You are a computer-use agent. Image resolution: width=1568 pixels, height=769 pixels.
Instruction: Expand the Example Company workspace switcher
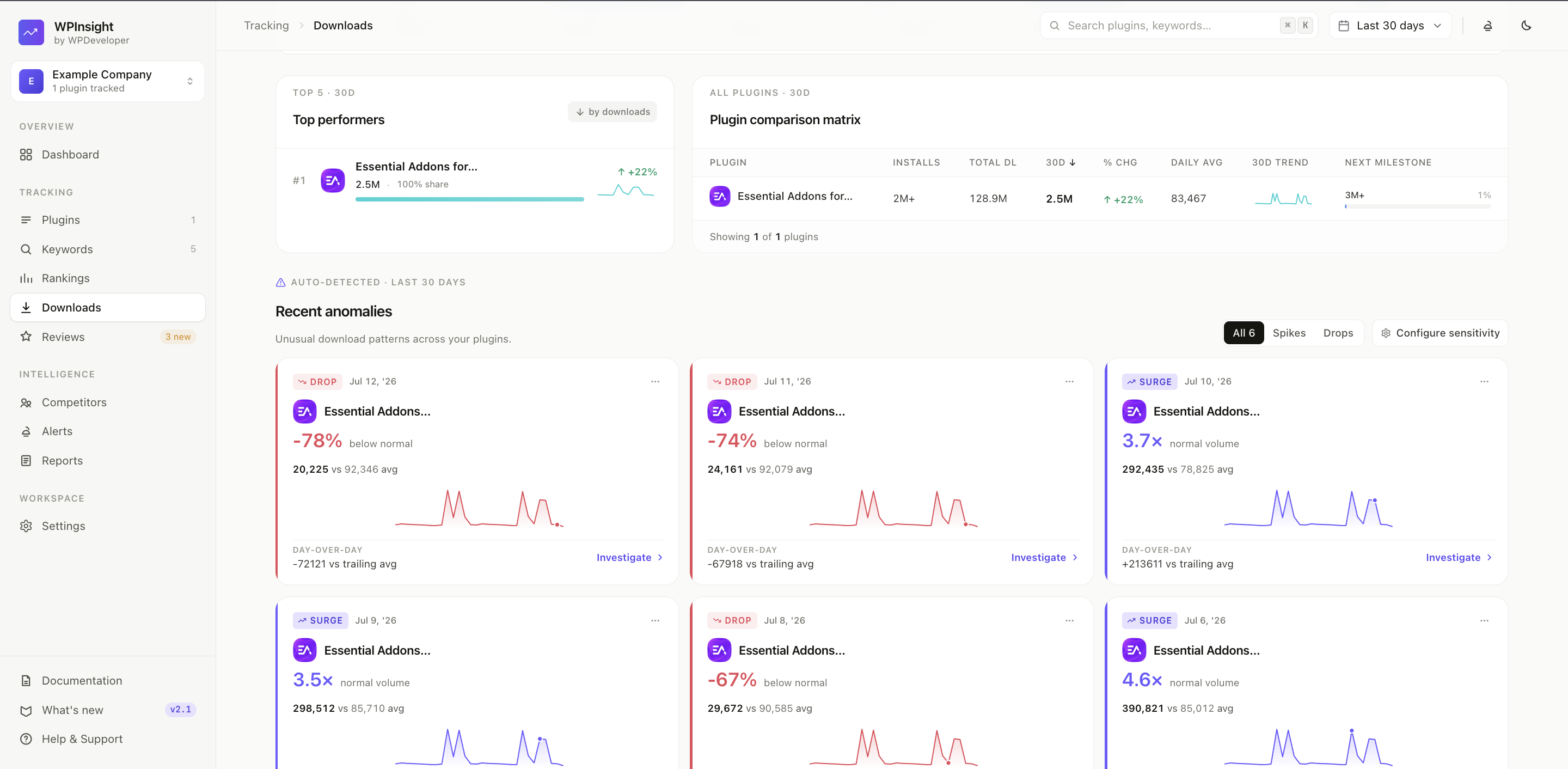click(x=108, y=81)
